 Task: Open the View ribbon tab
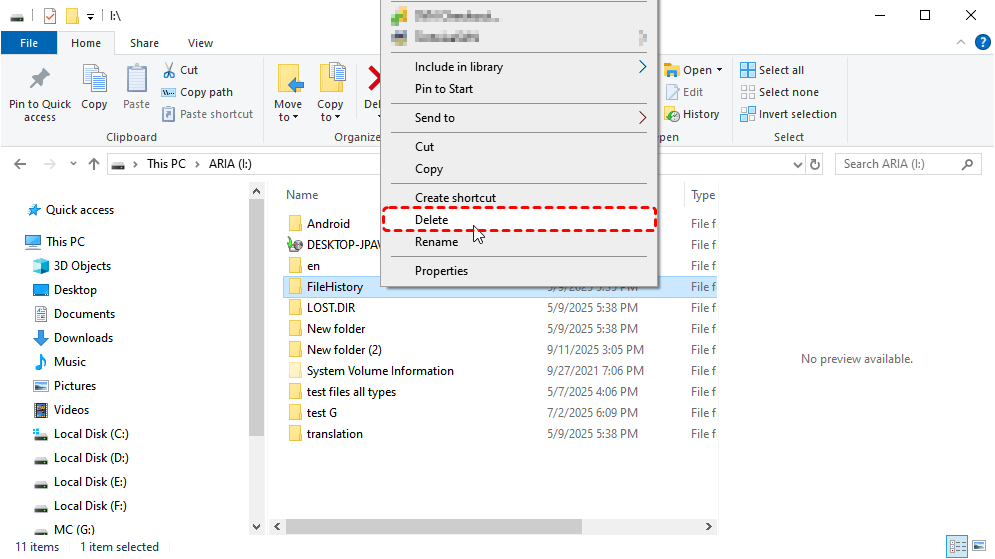(x=200, y=43)
